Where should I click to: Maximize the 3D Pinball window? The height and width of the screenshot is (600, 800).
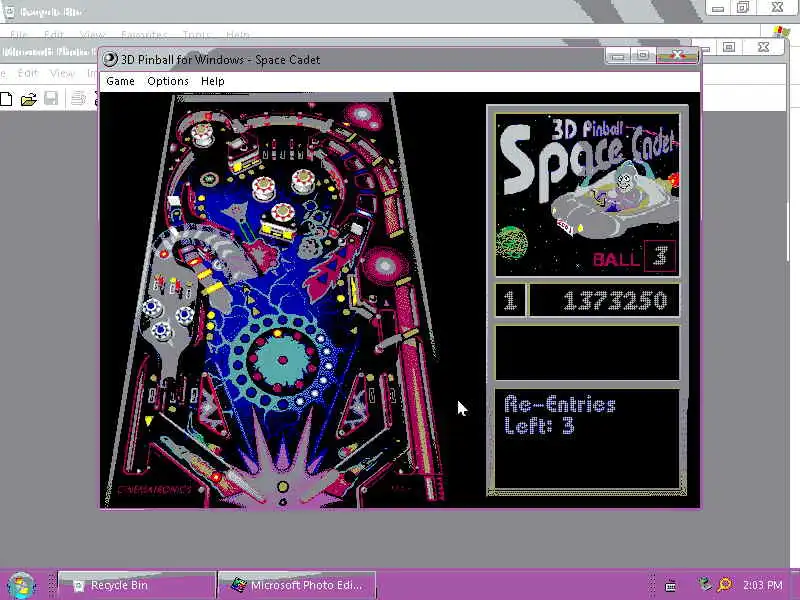point(643,56)
